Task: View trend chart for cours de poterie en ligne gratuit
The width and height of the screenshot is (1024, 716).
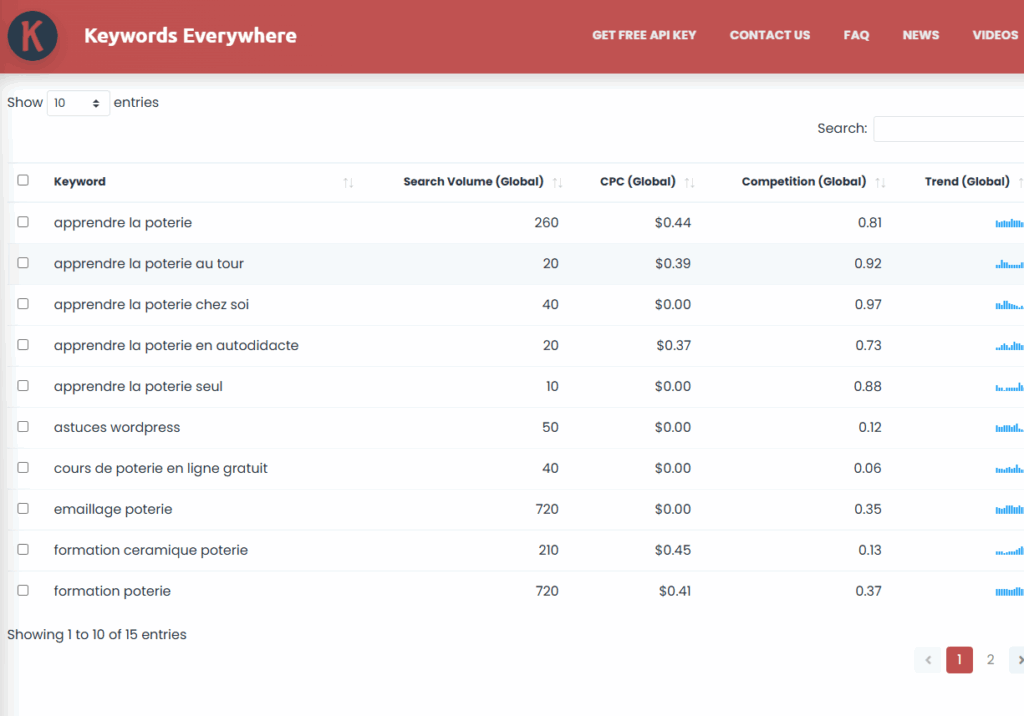Action: [1009, 469]
